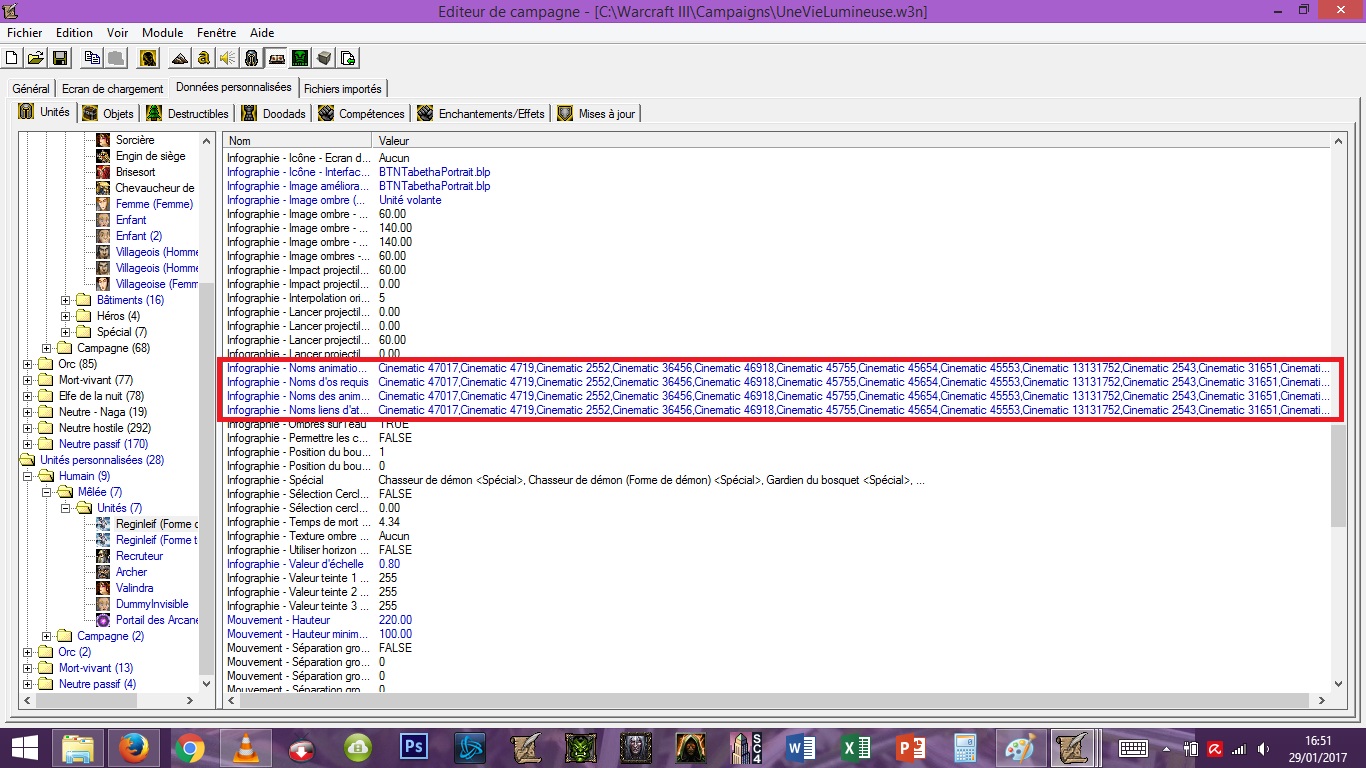
Task: Select the Infographie - Temps de mort row
Action: (x=776, y=522)
